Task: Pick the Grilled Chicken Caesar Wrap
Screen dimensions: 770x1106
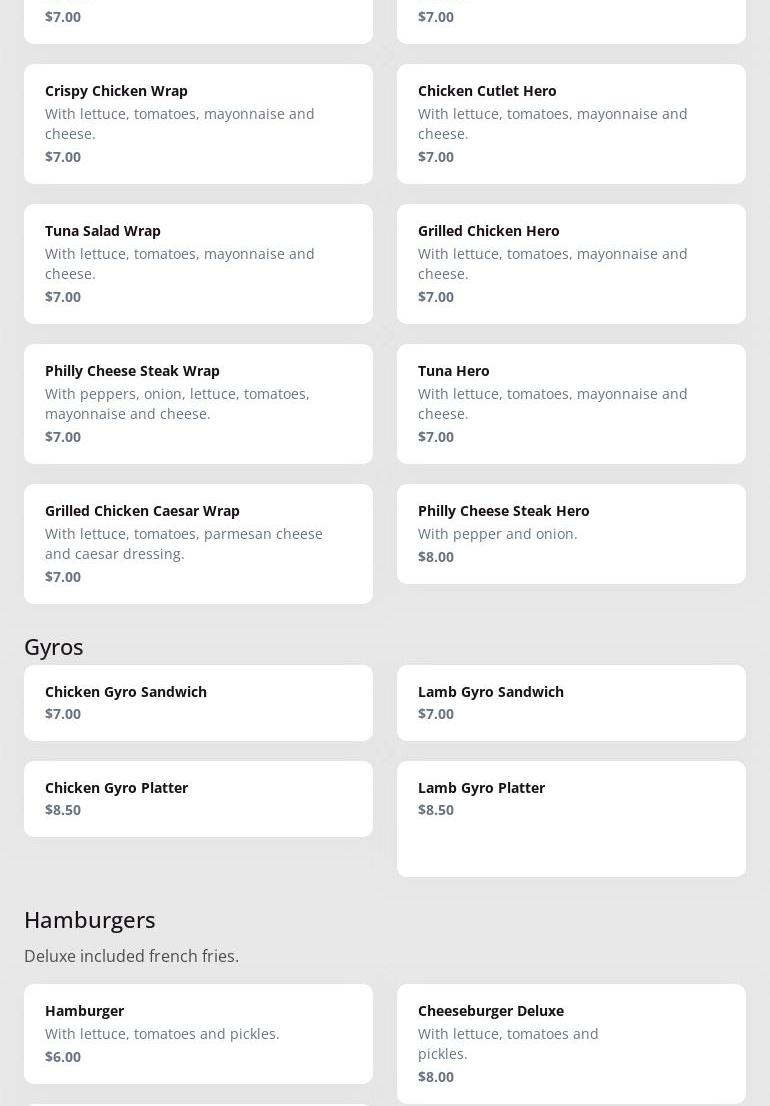Action: point(198,544)
